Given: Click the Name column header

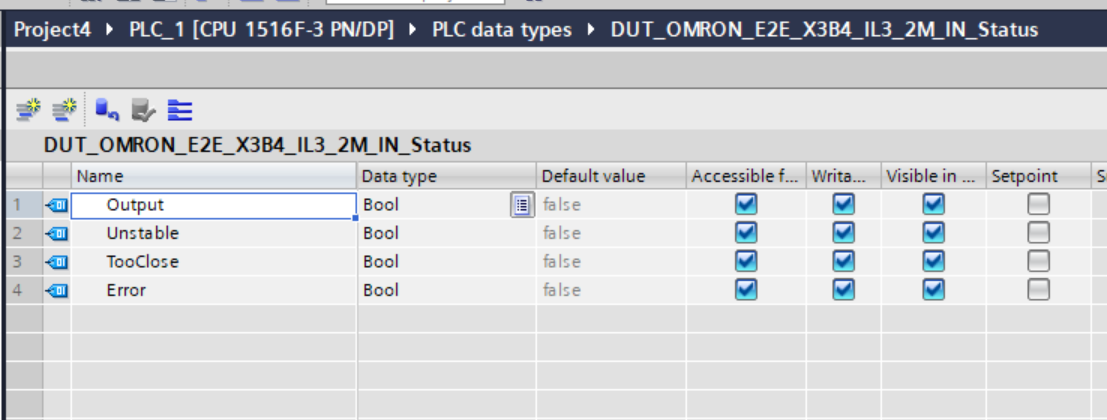Looking at the screenshot, I should pyautogui.click(x=214, y=176).
